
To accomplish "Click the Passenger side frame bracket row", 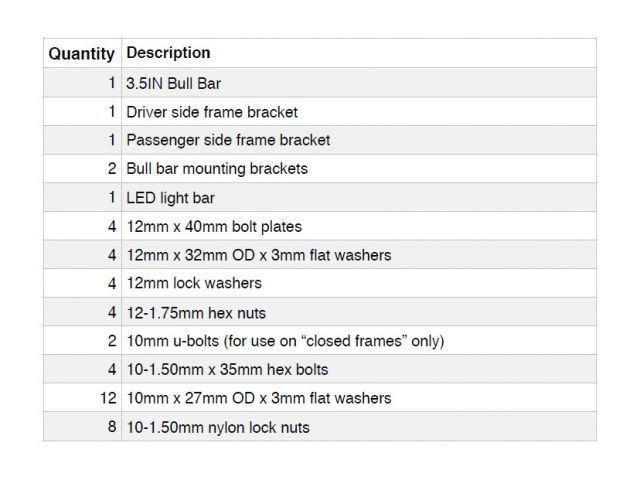I will pyautogui.click(x=228, y=140).
